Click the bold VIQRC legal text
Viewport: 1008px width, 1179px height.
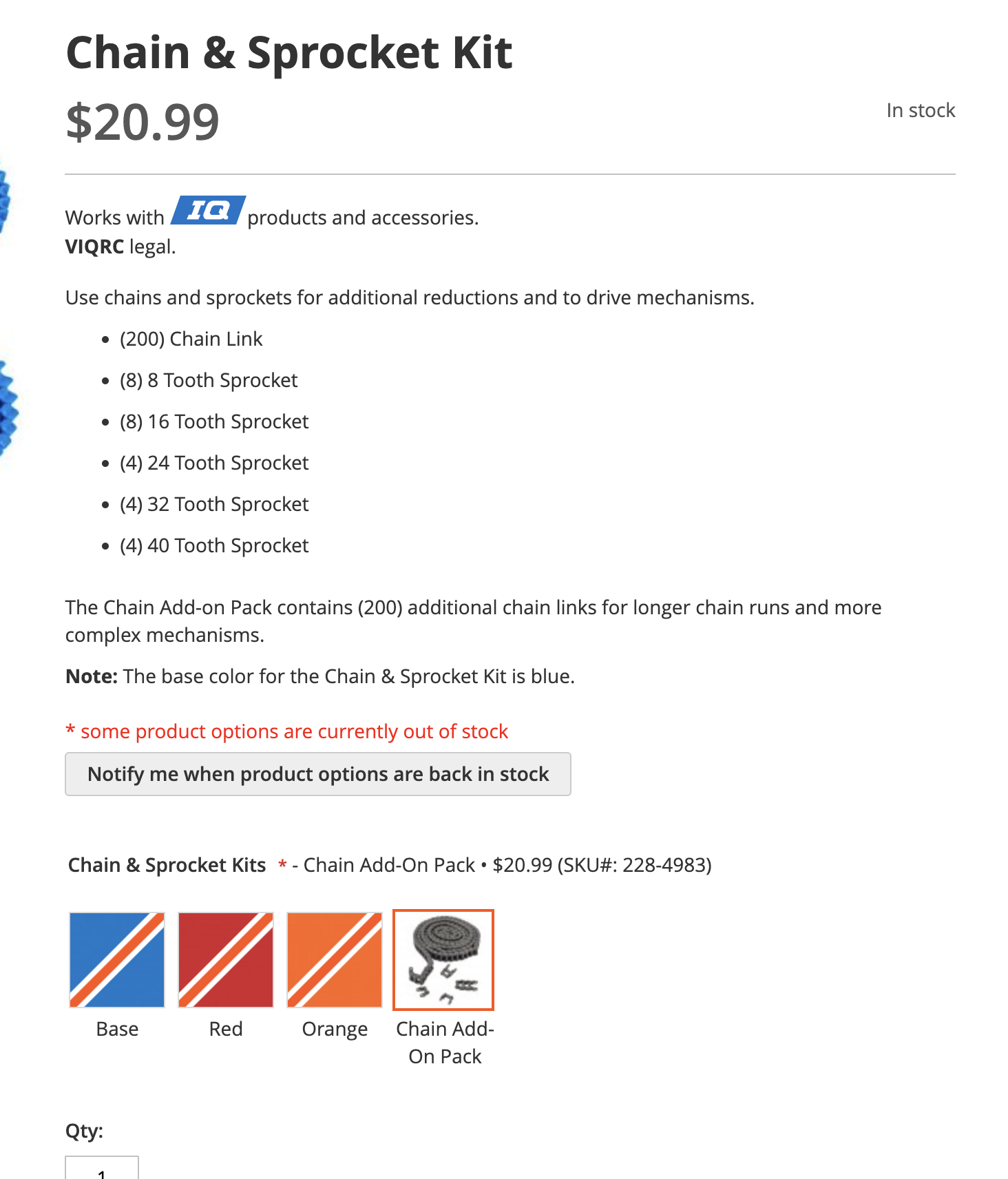[120, 247]
